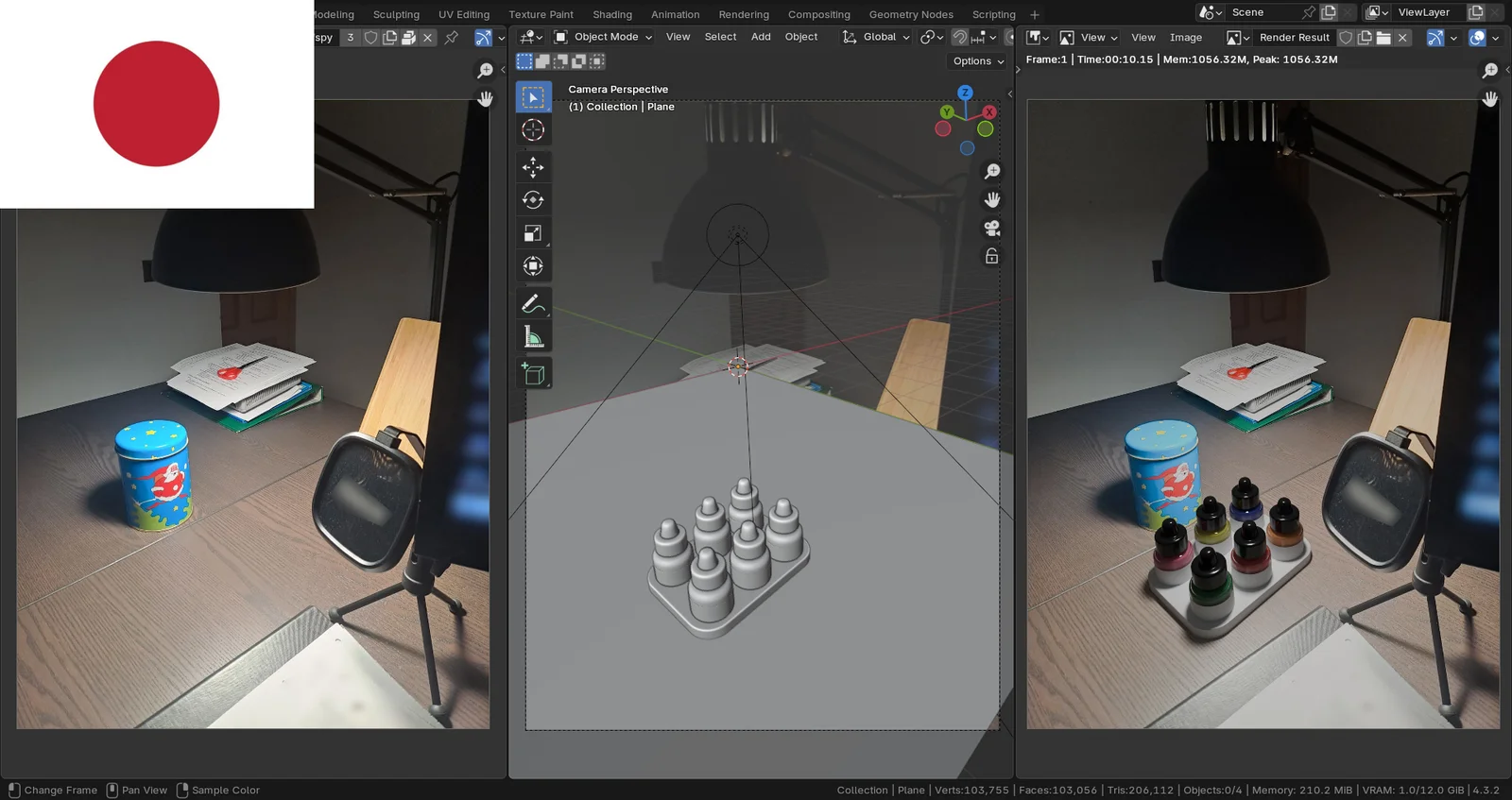
Task: Open the Object Mode dropdown
Action: coord(604,37)
